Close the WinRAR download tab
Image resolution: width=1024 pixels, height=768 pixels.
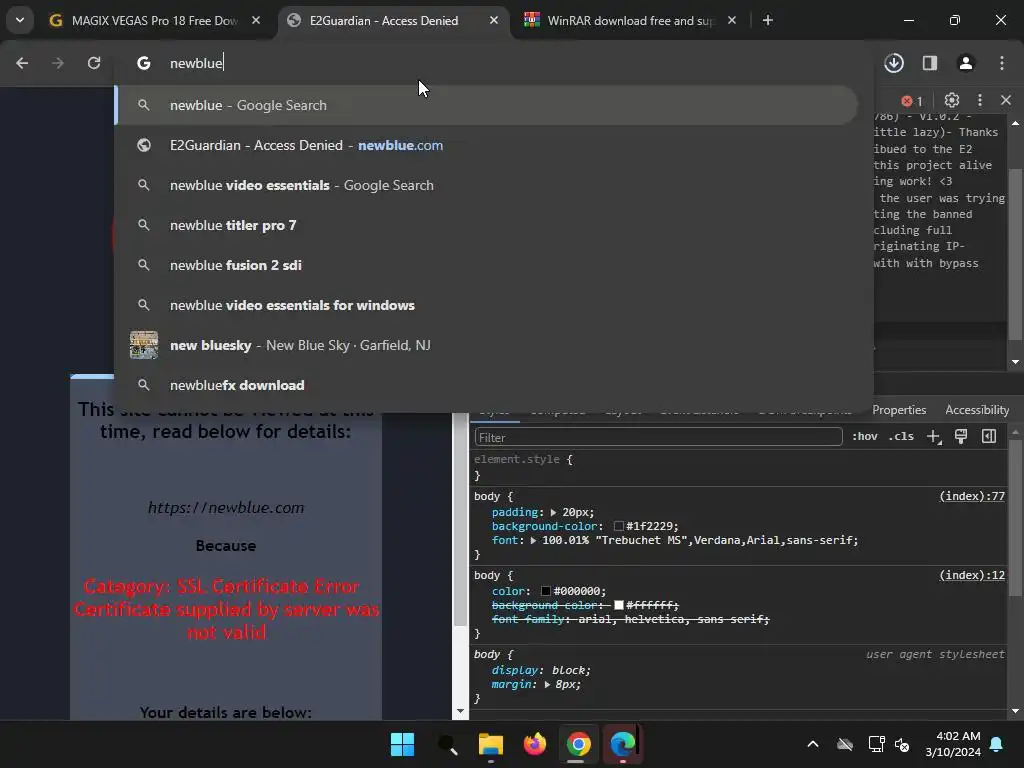(x=732, y=20)
